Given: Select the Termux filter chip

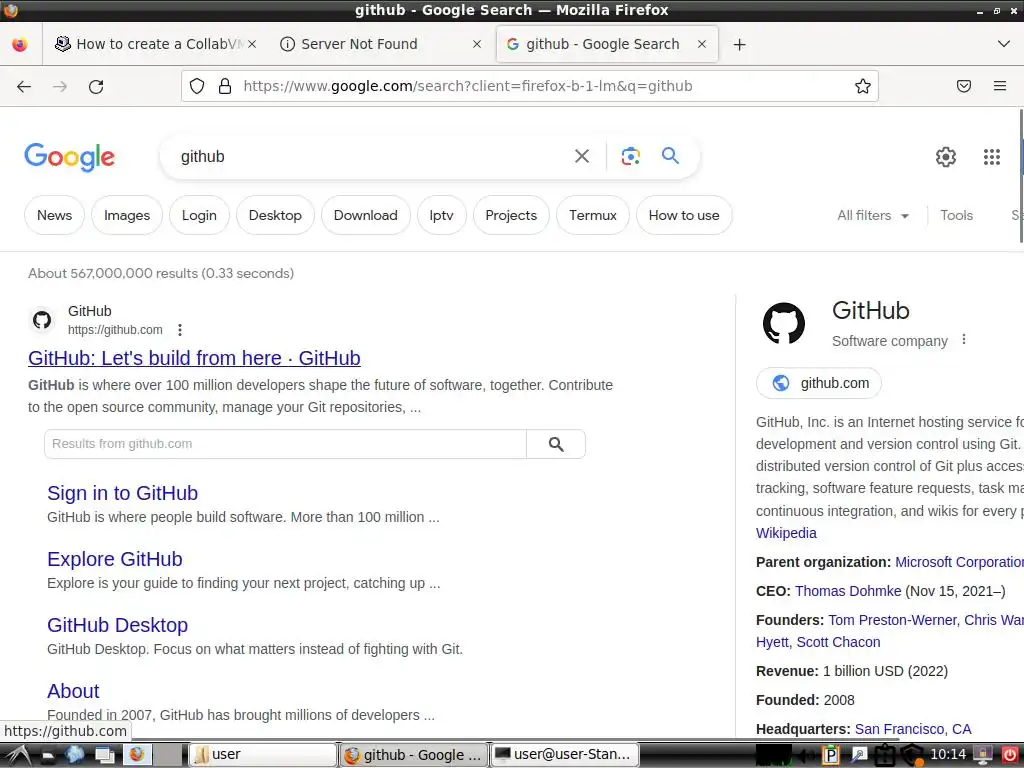Looking at the screenshot, I should [593, 215].
